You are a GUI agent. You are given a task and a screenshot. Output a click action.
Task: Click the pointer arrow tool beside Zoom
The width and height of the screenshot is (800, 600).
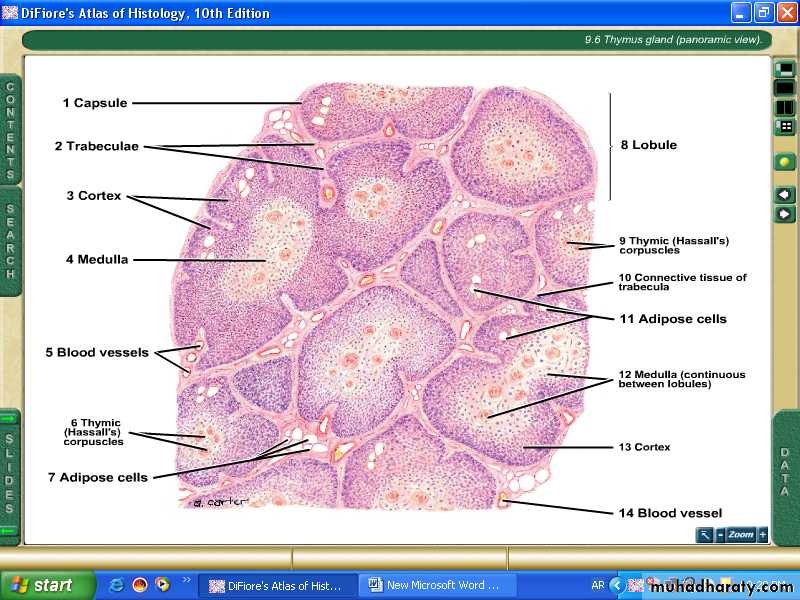pyautogui.click(x=705, y=535)
